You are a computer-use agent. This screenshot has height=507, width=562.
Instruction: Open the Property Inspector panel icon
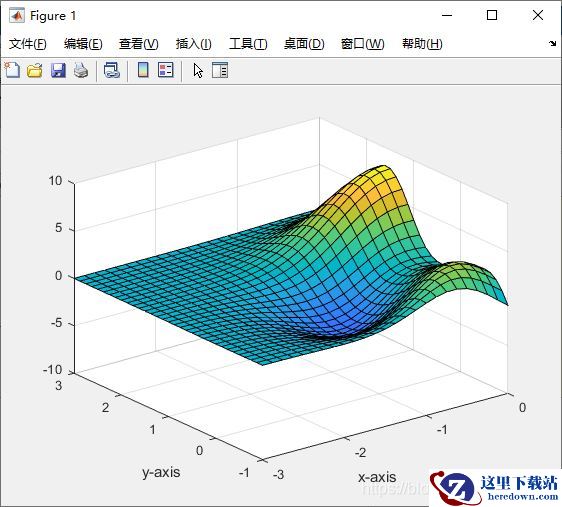click(220, 70)
